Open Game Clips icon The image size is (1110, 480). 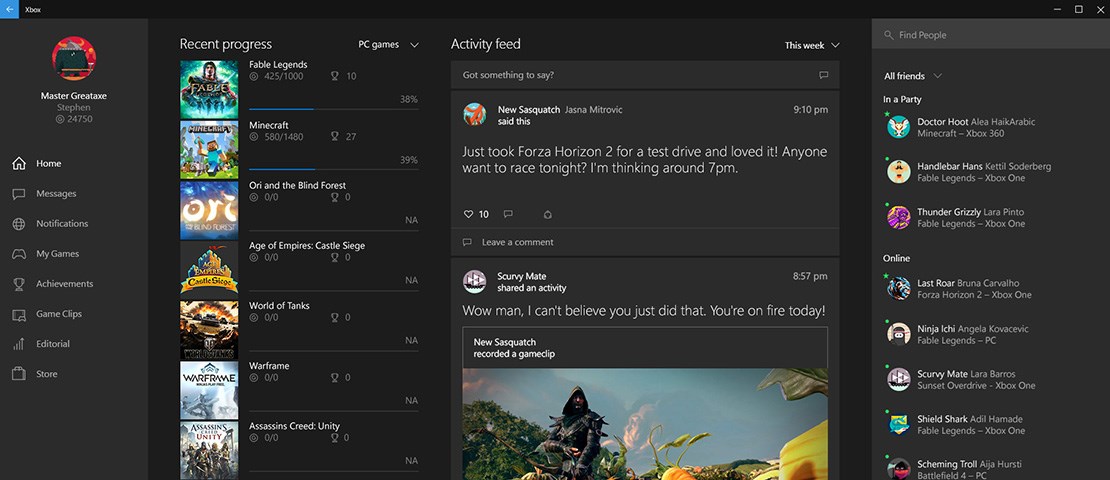point(19,314)
